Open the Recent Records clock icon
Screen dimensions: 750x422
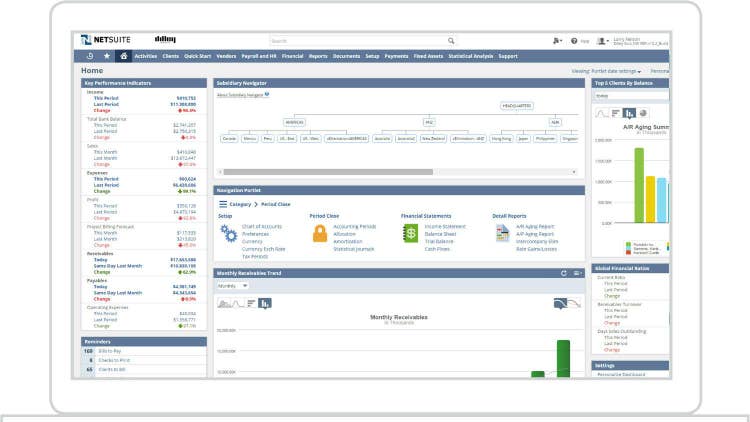pos(89,56)
